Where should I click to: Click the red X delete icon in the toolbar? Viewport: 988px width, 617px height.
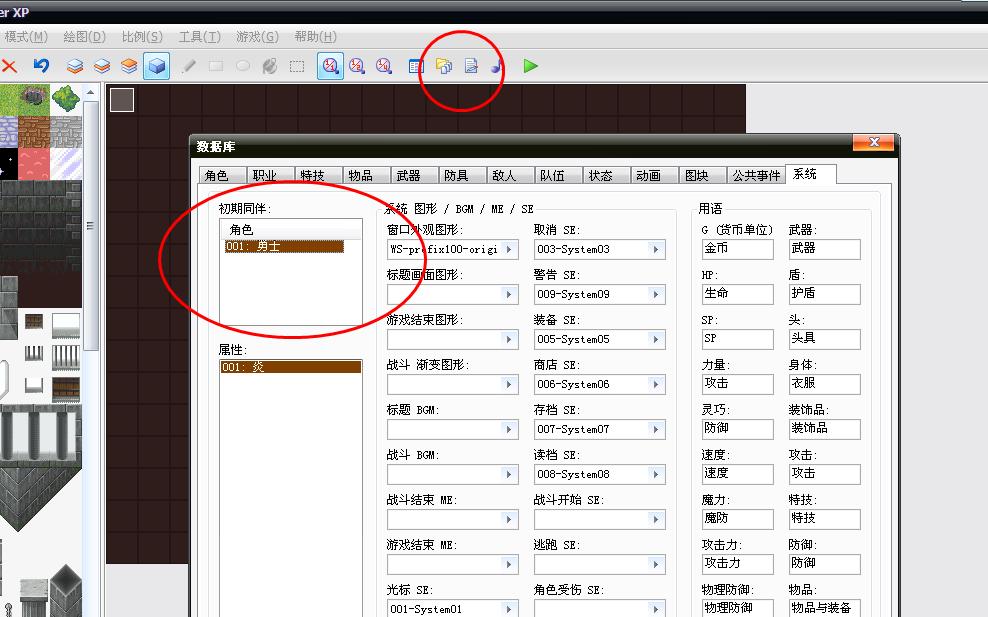(9, 66)
